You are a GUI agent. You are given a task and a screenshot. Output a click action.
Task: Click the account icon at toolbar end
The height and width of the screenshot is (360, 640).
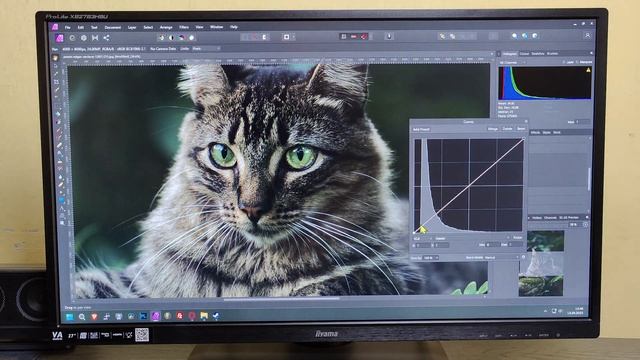pos(587,36)
